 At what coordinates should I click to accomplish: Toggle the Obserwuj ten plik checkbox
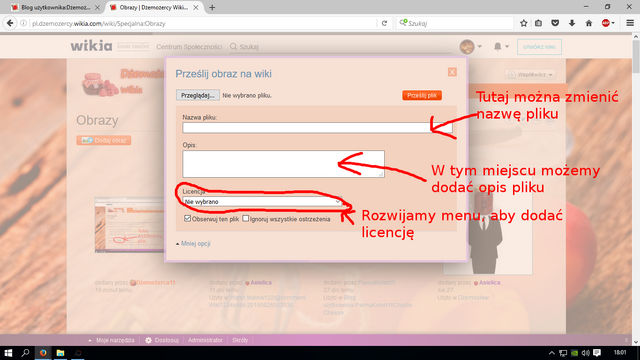187,219
